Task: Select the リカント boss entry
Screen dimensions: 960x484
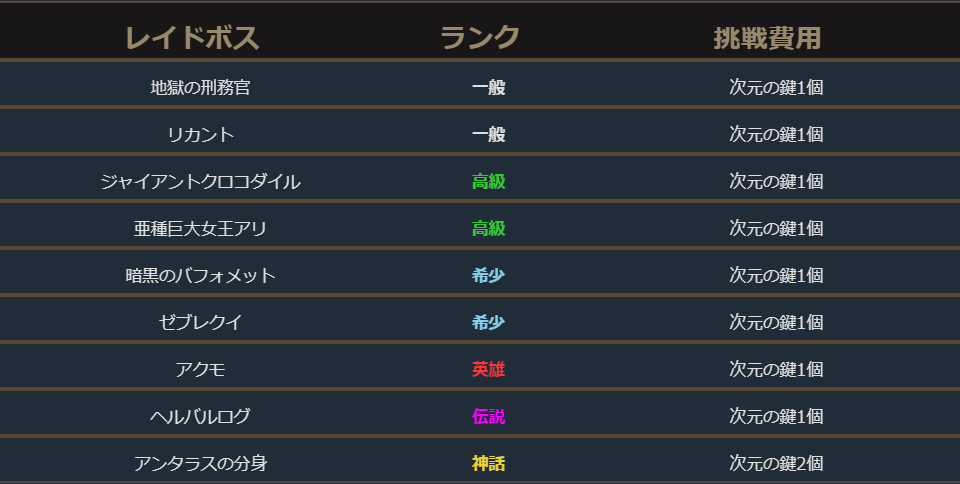Action: (200, 134)
